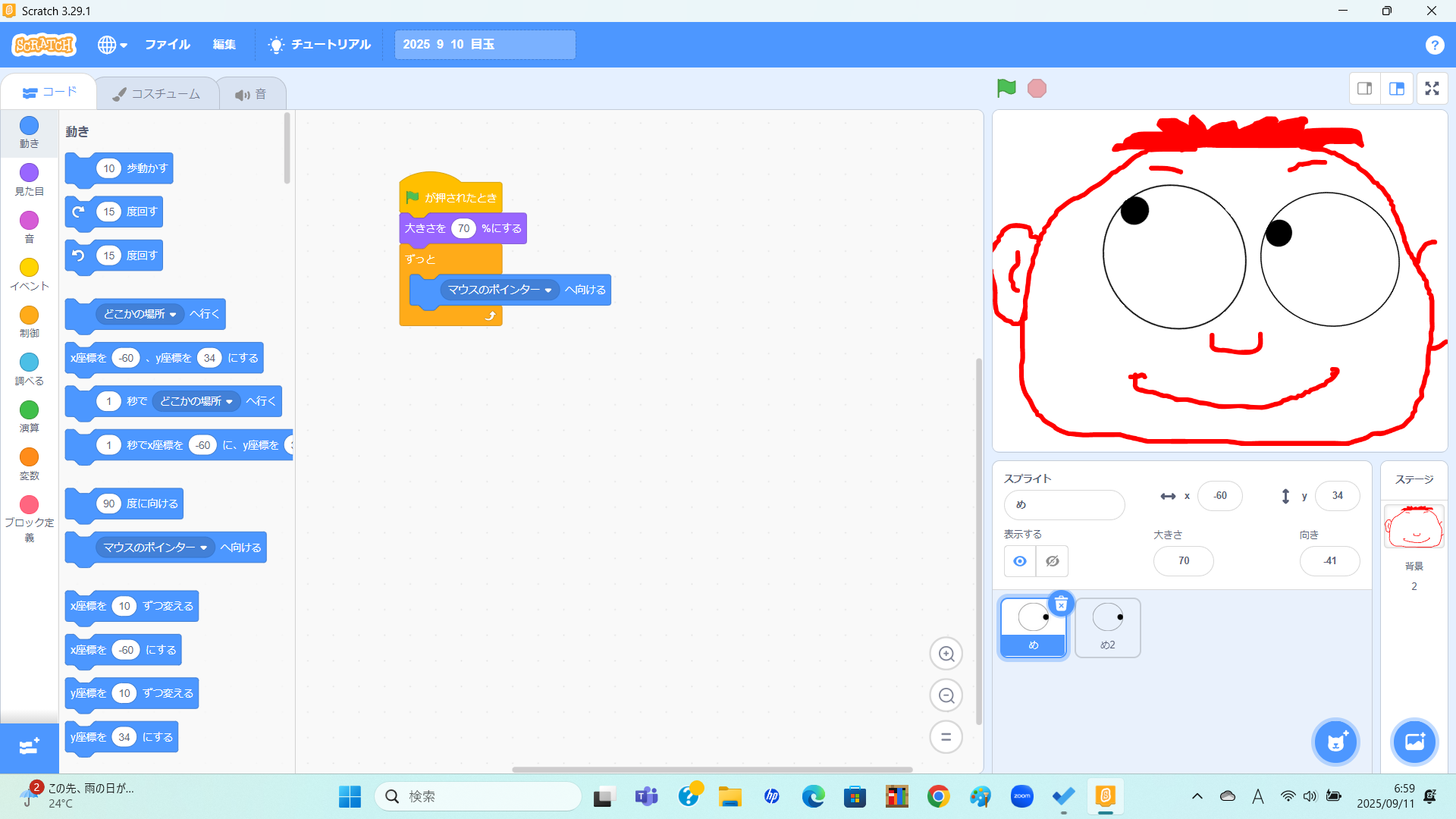The height and width of the screenshot is (819, 1456).
Task: Click the choose a sprite button
Action: pyautogui.click(x=1335, y=742)
